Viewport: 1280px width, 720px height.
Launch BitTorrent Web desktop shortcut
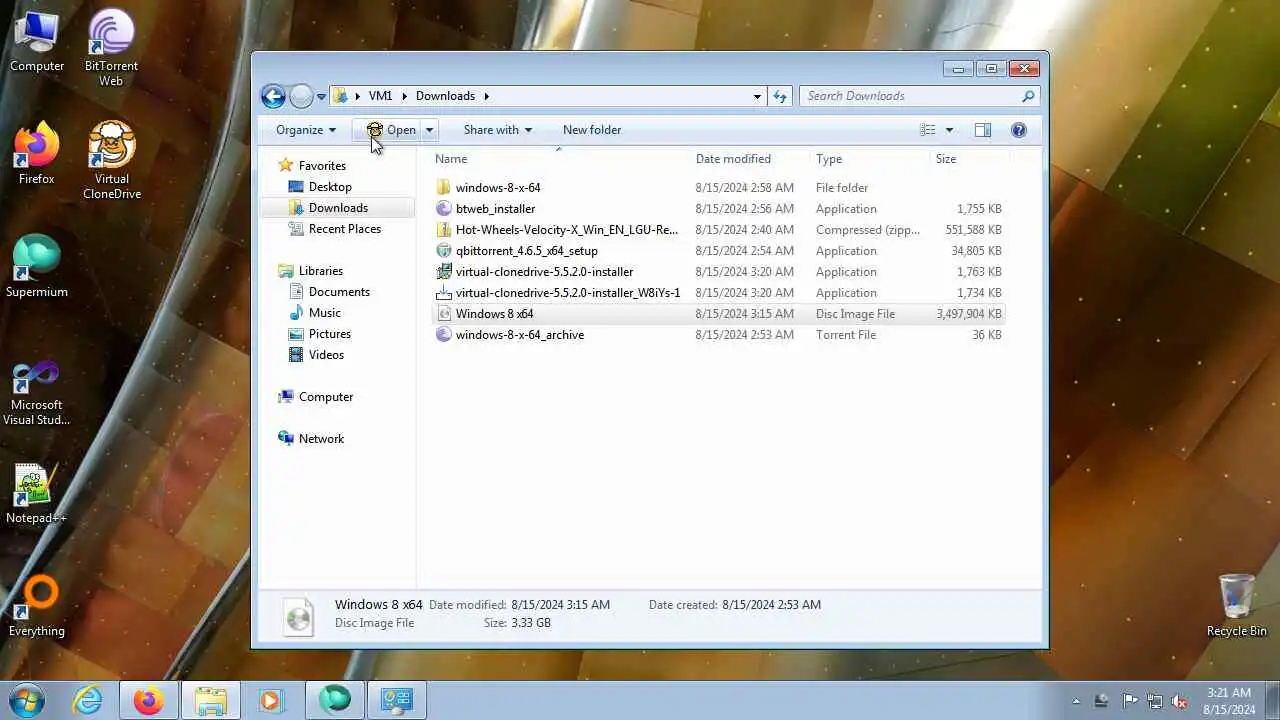pos(111,48)
